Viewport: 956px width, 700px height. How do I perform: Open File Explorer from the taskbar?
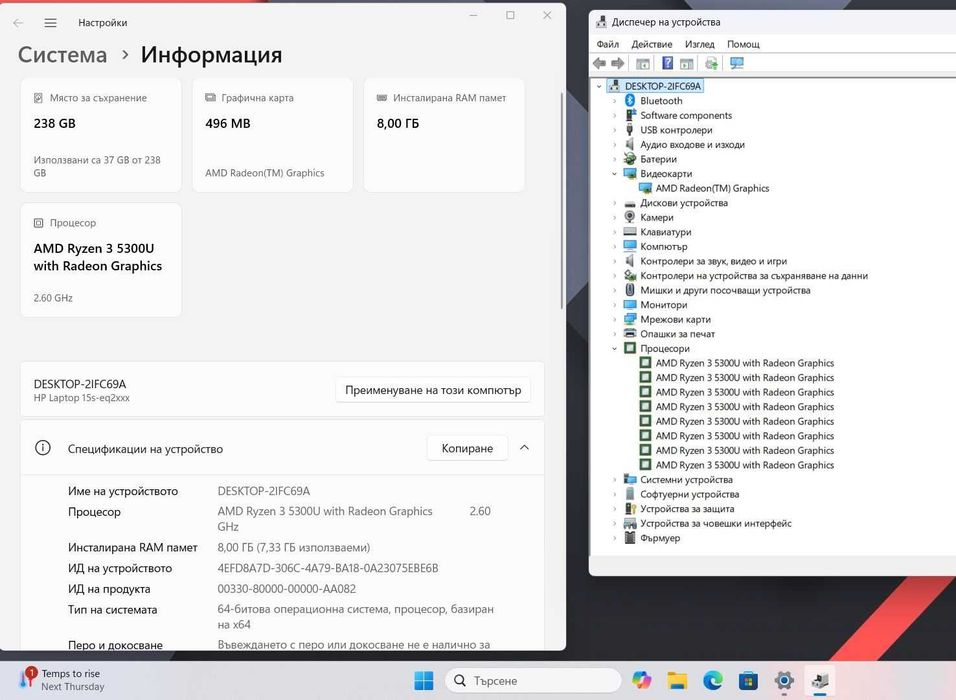(x=677, y=680)
